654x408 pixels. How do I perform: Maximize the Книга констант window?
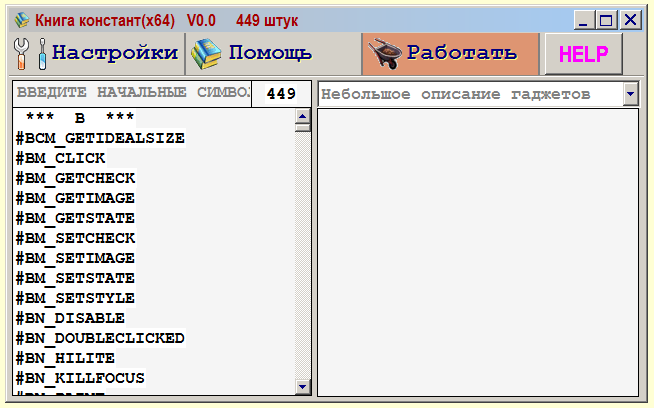click(606, 20)
